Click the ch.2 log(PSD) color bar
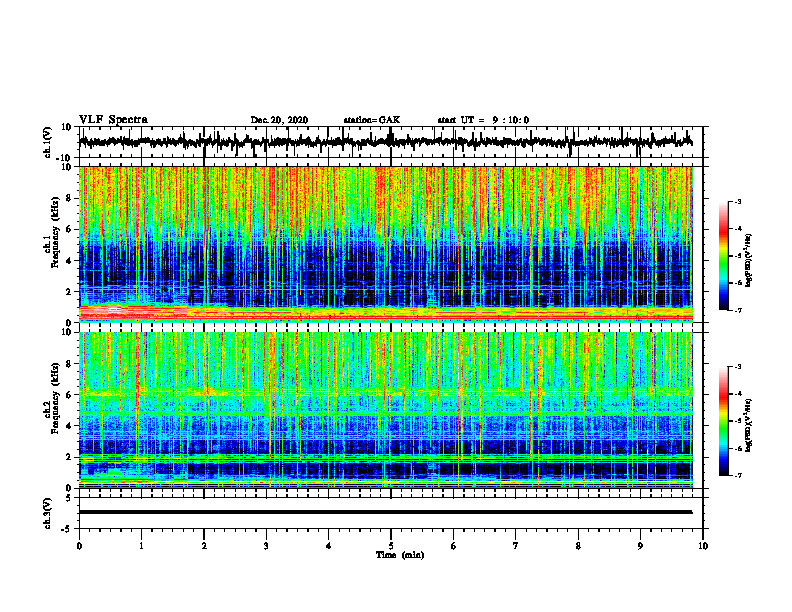Image resolution: width=792 pixels, height=612 pixels. [724, 421]
